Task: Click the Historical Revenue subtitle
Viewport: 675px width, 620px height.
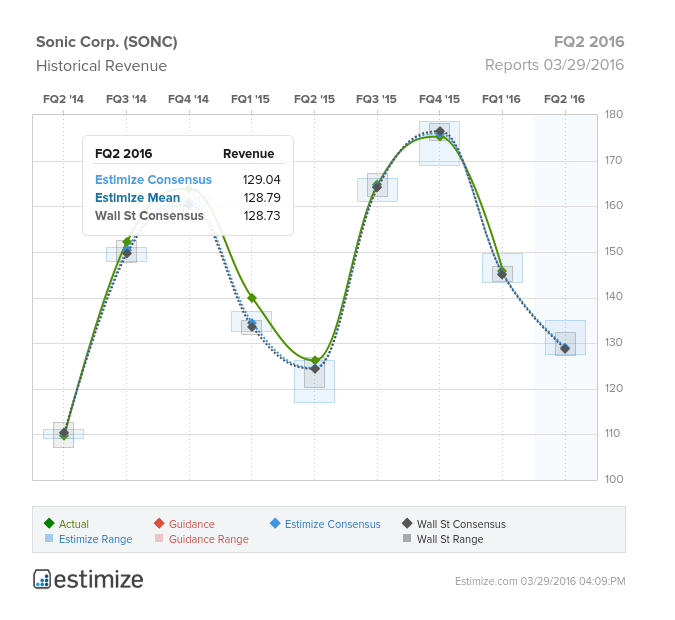Action: [x=102, y=66]
